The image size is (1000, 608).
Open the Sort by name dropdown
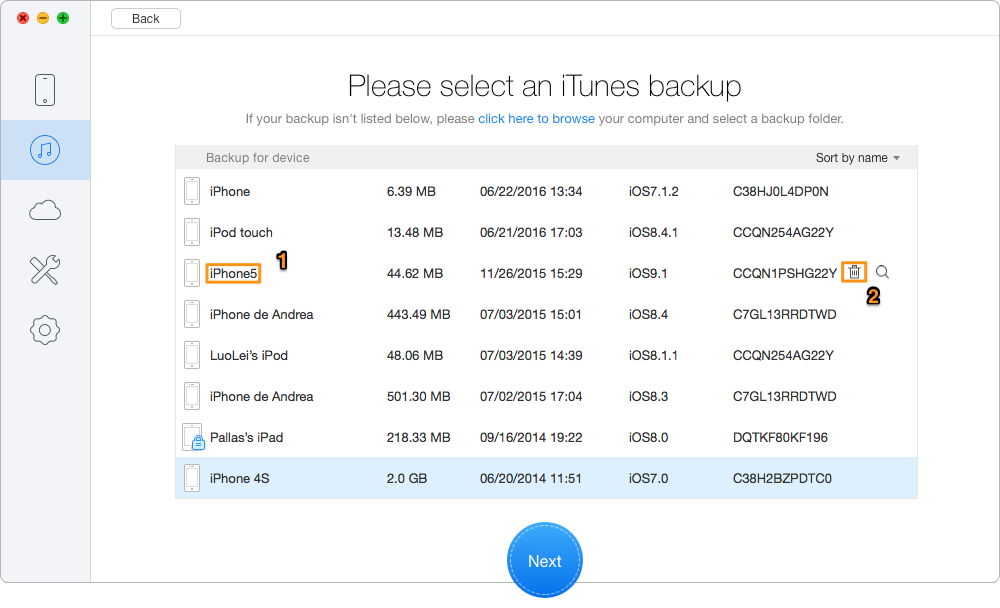[x=857, y=158]
